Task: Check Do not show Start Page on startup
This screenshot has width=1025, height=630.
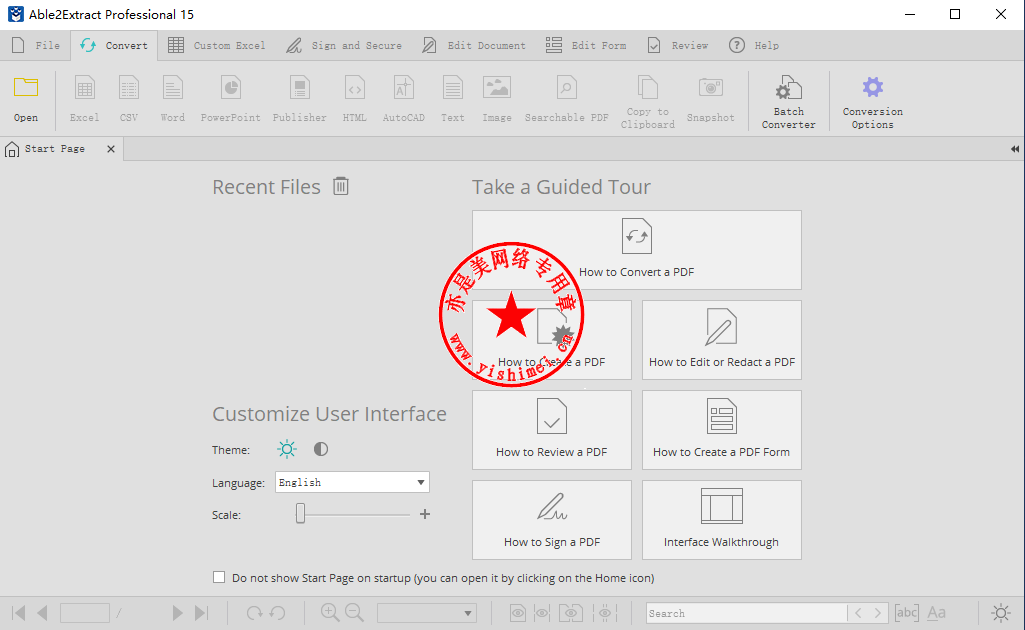Action: pos(219,577)
